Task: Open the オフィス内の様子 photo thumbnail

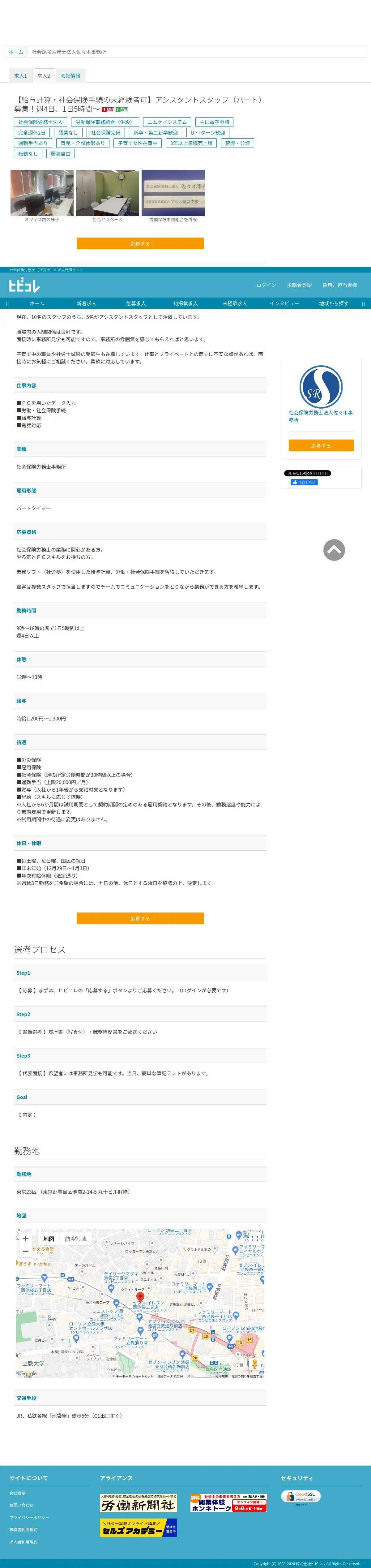Action: tap(42, 193)
